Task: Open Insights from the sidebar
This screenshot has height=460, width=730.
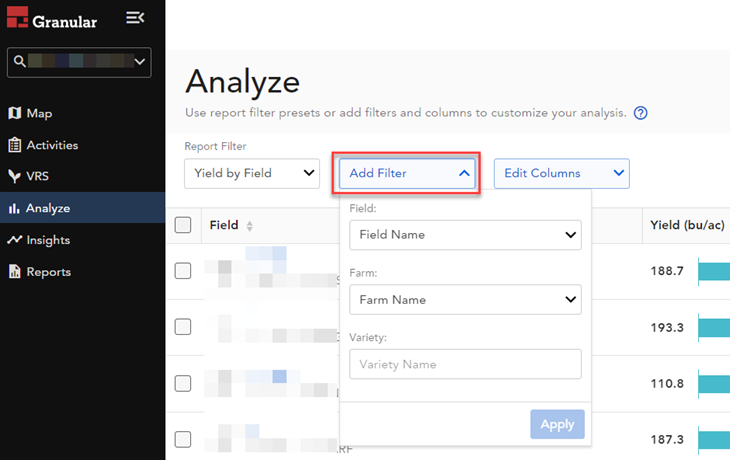Action: point(48,240)
